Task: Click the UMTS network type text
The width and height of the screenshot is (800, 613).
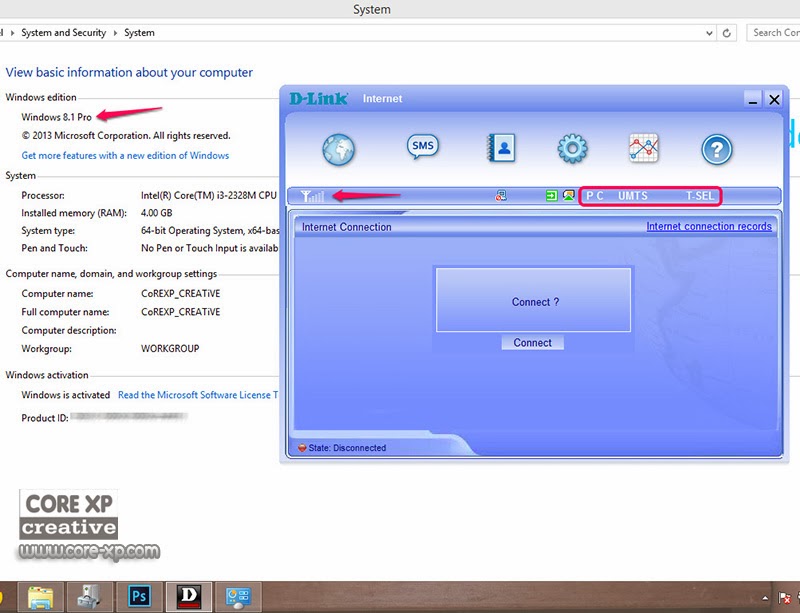Action: point(633,196)
